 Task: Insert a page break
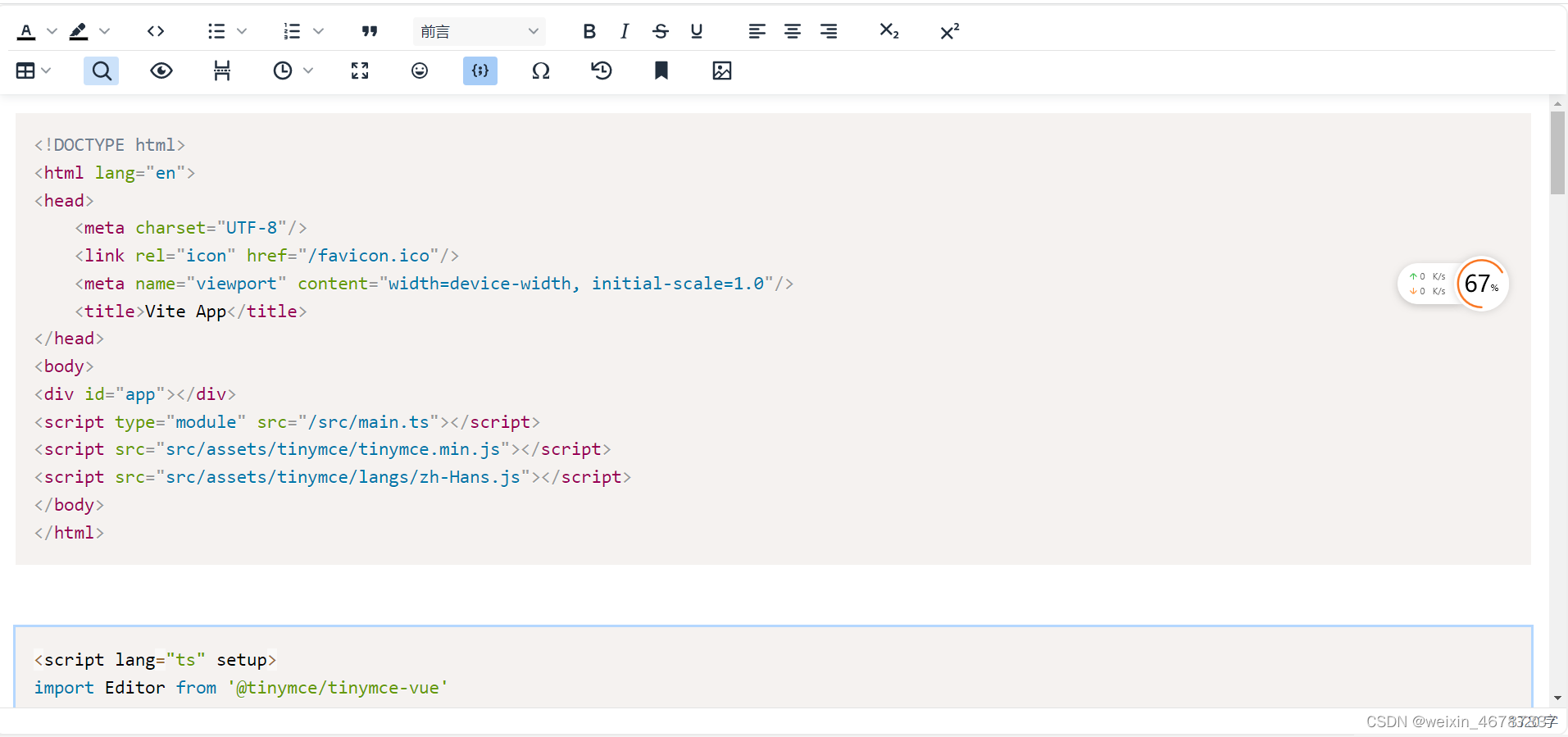tap(222, 71)
